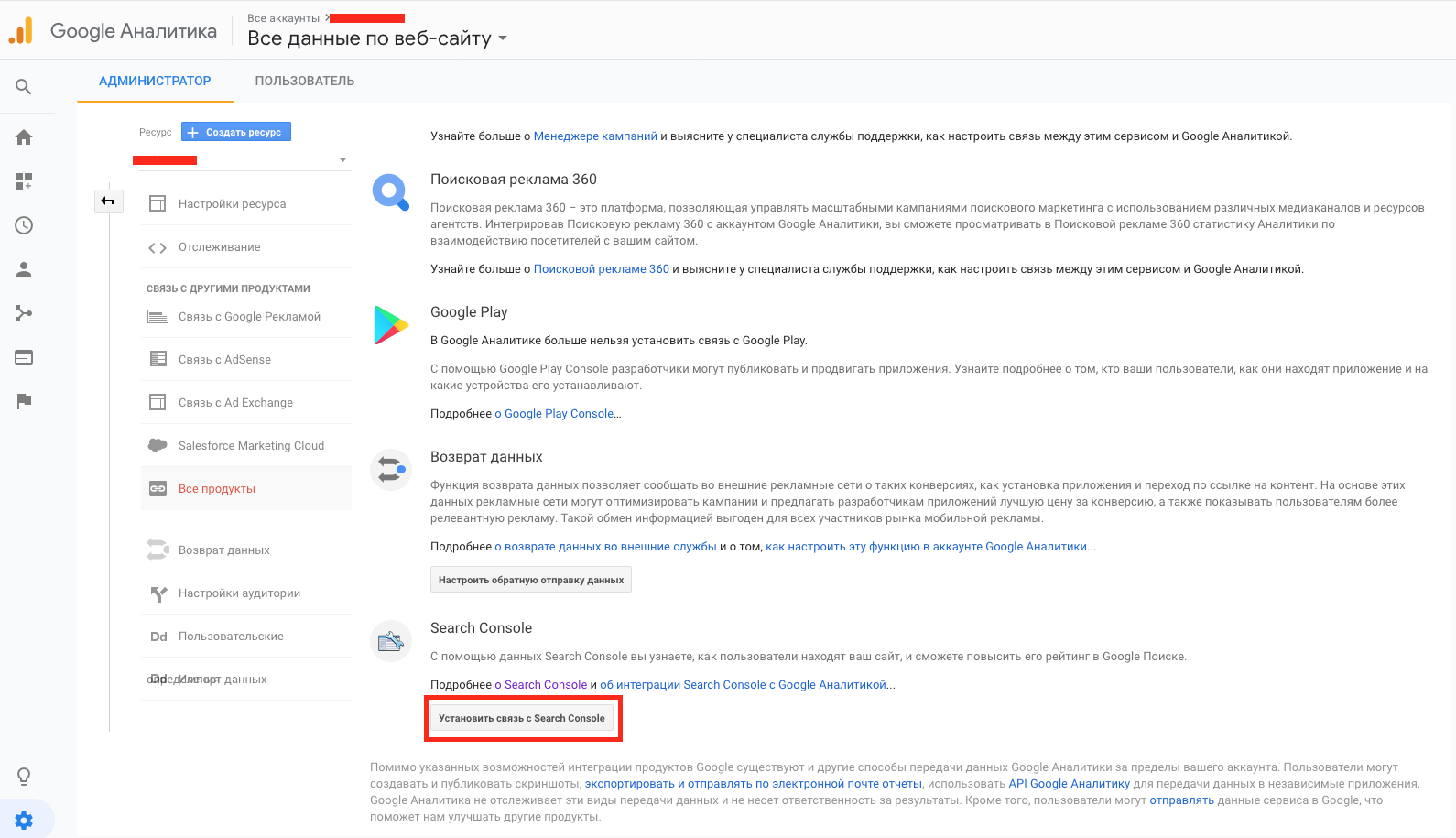This screenshot has width=1456, height=838.
Task: Open Acquisition branching icon in sidebar
Action: (24, 313)
